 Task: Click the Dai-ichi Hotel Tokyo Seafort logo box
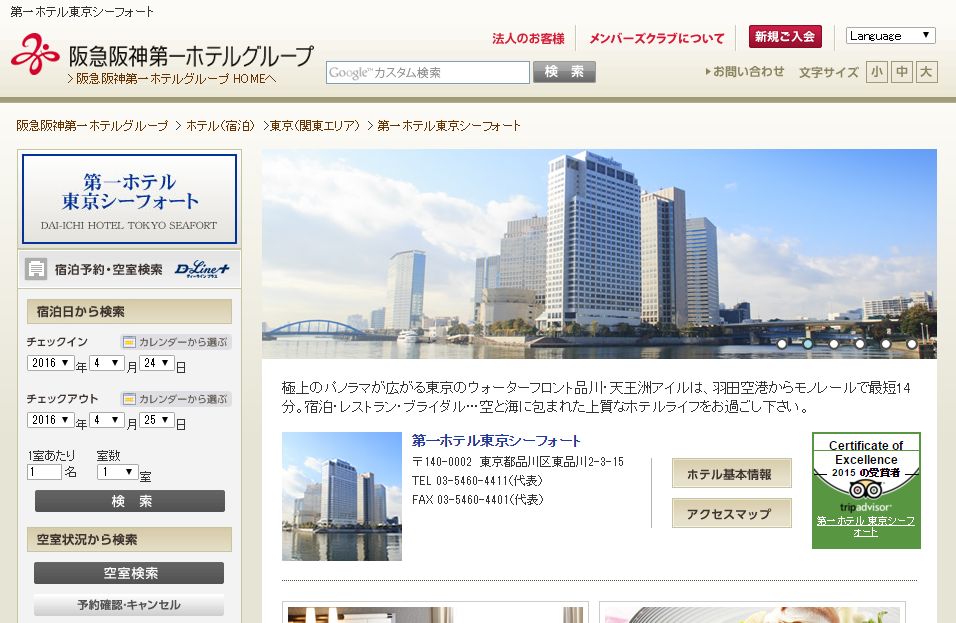[129, 199]
